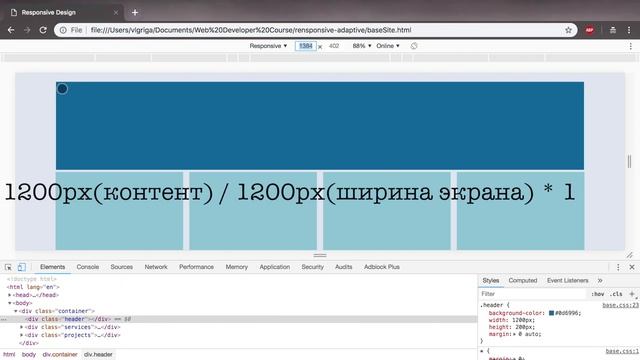The height and width of the screenshot is (360, 640).
Task: Click the viewport height field showing 402
Action: [x=334, y=46]
